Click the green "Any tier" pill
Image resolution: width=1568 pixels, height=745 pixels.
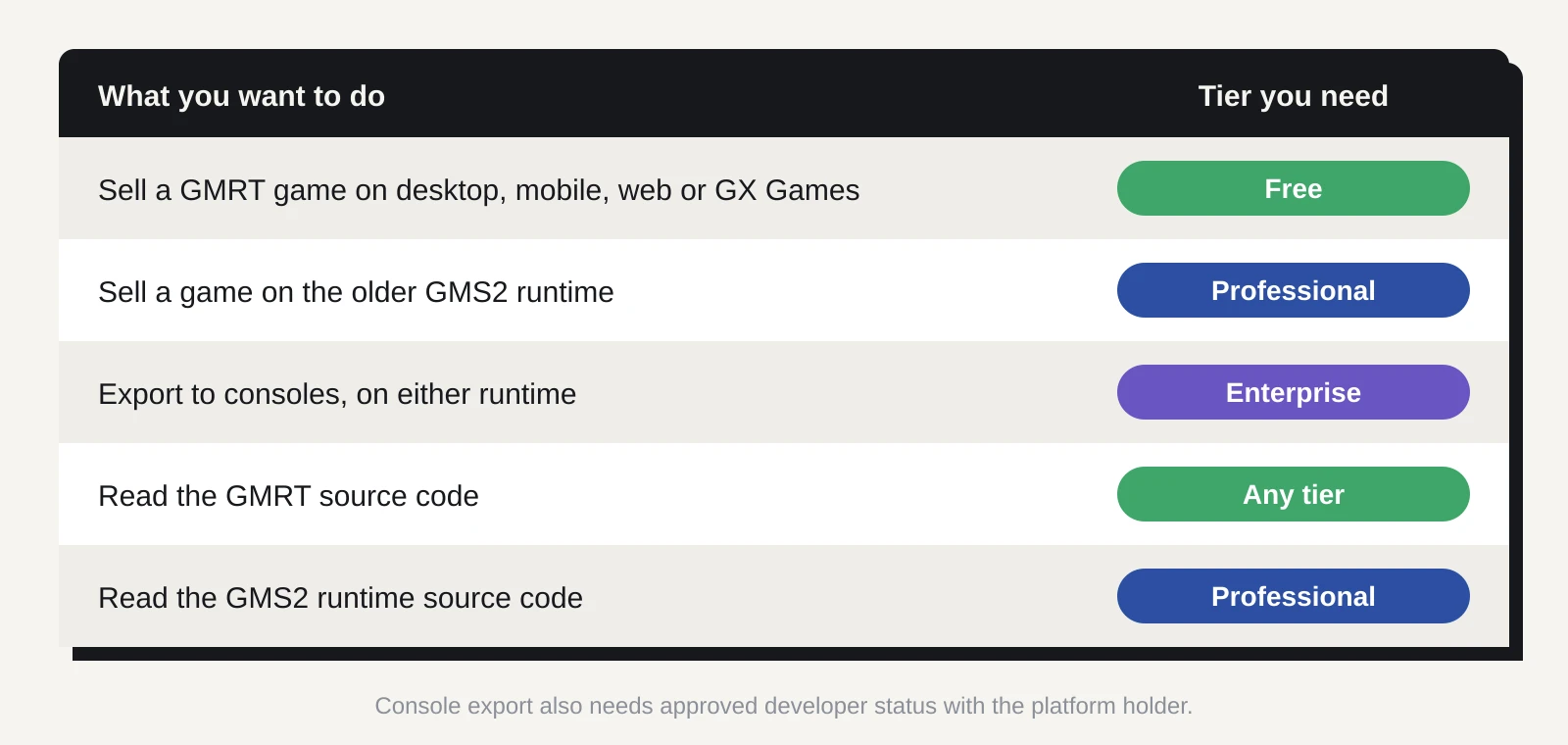[1294, 494]
